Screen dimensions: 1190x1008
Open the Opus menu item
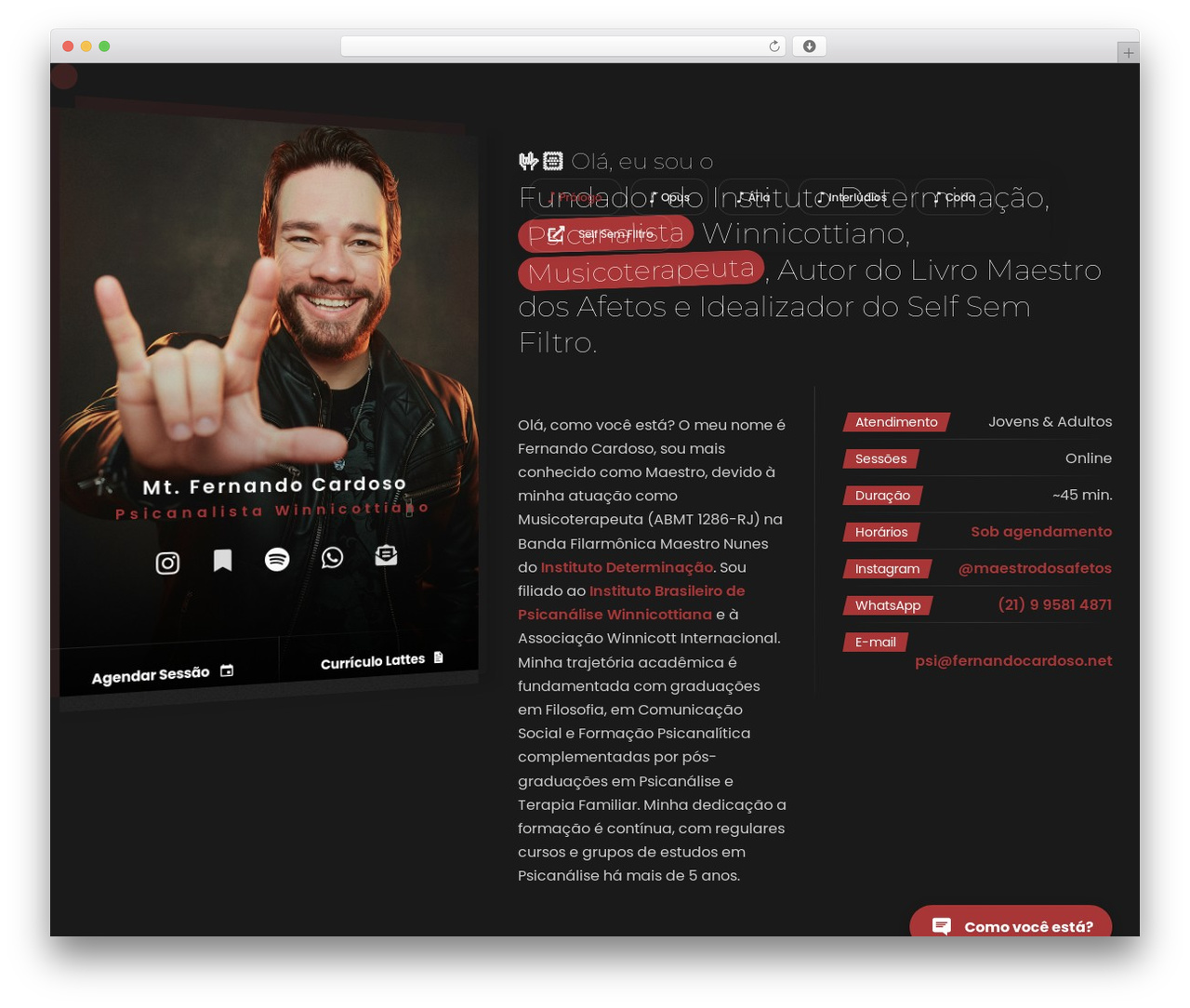(x=670, y=197)
